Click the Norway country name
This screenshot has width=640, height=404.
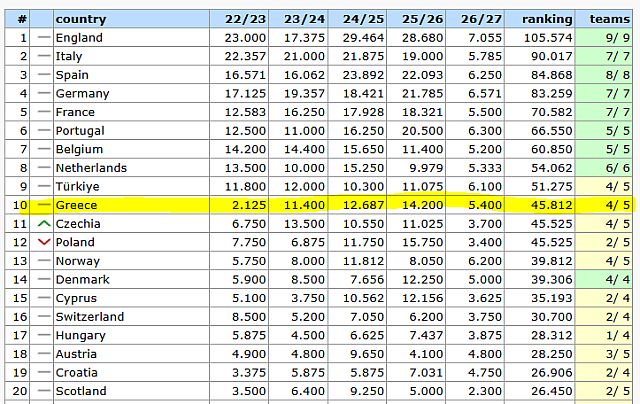tap(78, 261)
